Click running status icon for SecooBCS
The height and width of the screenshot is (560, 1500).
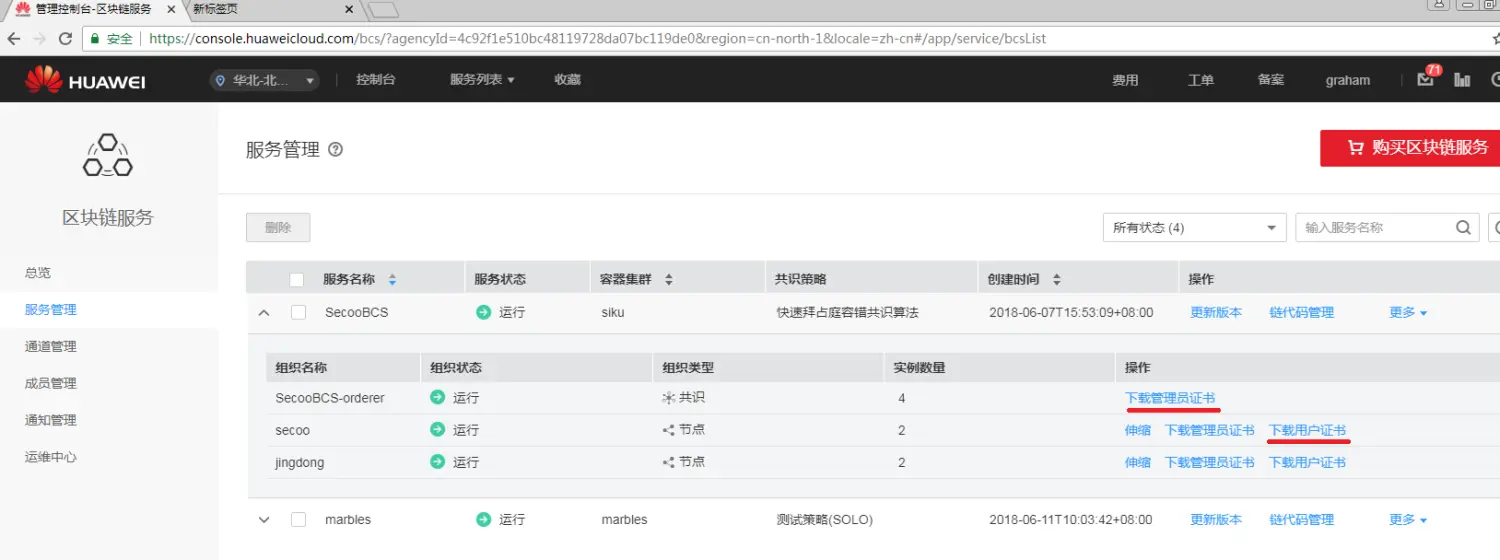click(x=484, y=312)
